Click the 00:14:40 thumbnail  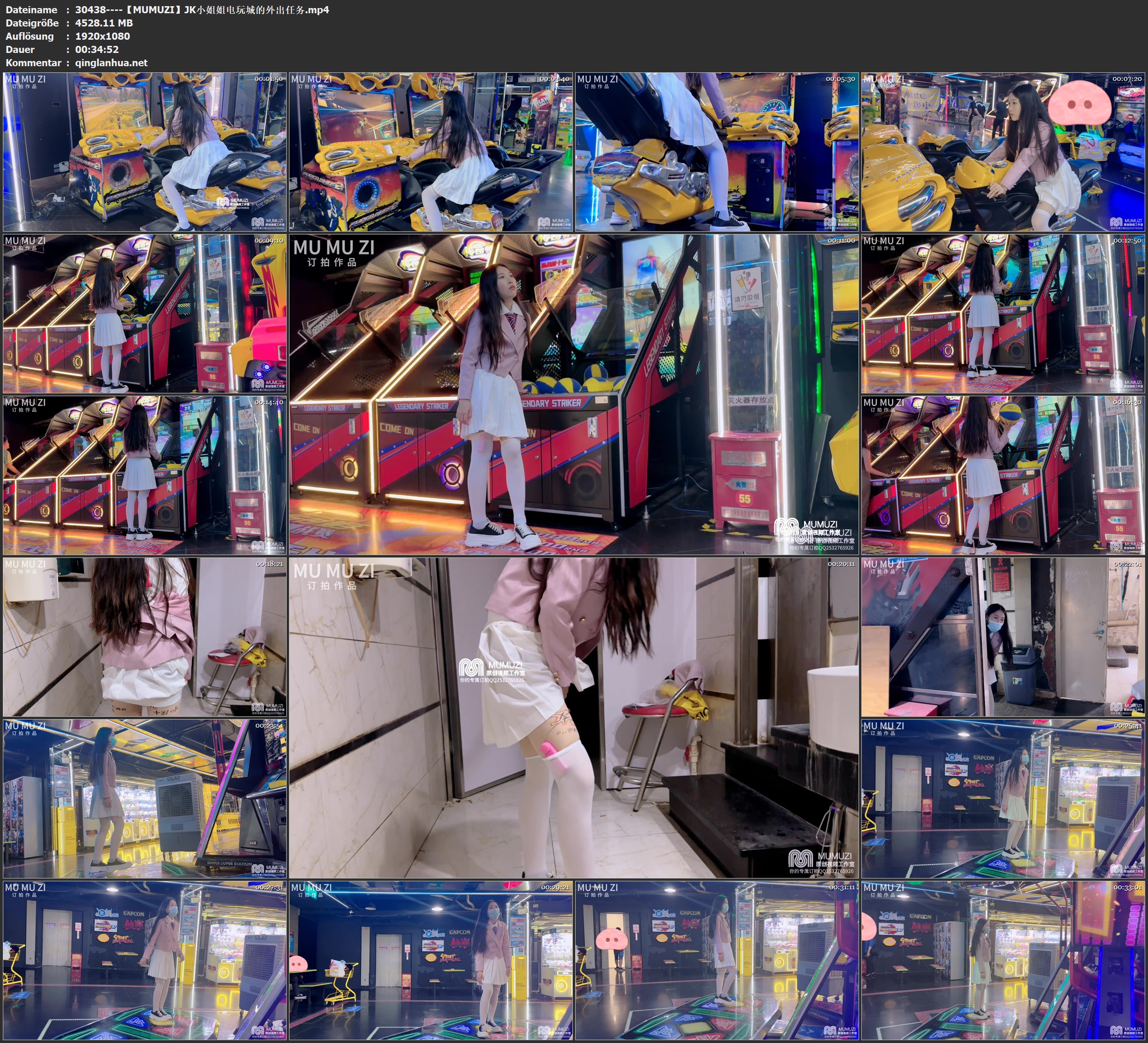pyautogui.click(x=145, y=475)
